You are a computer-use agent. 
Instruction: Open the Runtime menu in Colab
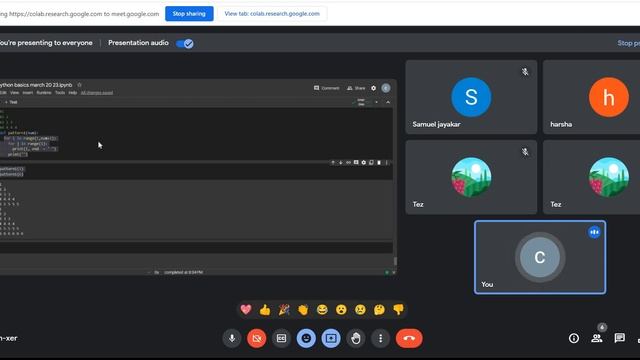tap(44, 93)
